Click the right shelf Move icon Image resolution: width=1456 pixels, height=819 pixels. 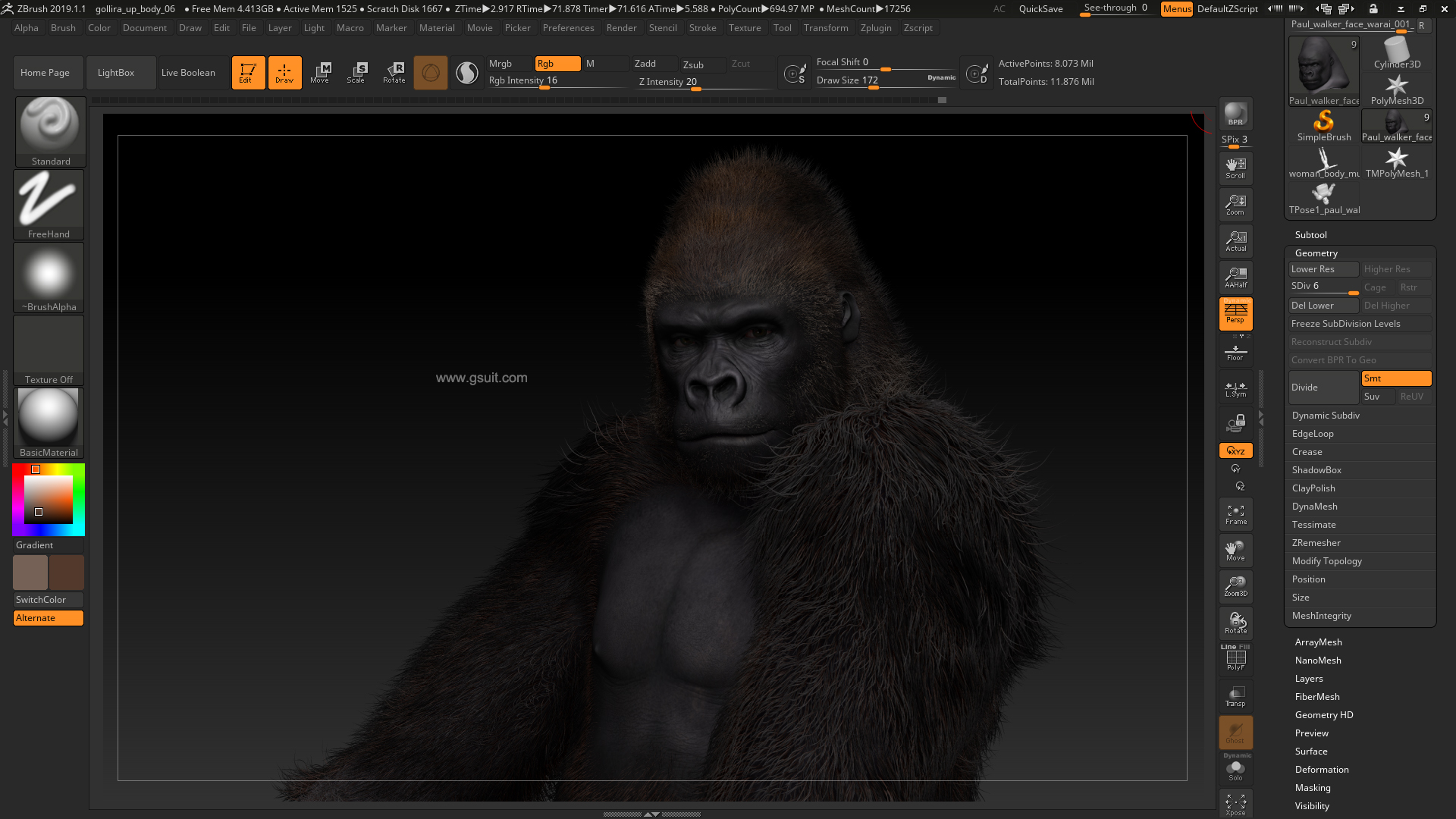point(1235,551)
